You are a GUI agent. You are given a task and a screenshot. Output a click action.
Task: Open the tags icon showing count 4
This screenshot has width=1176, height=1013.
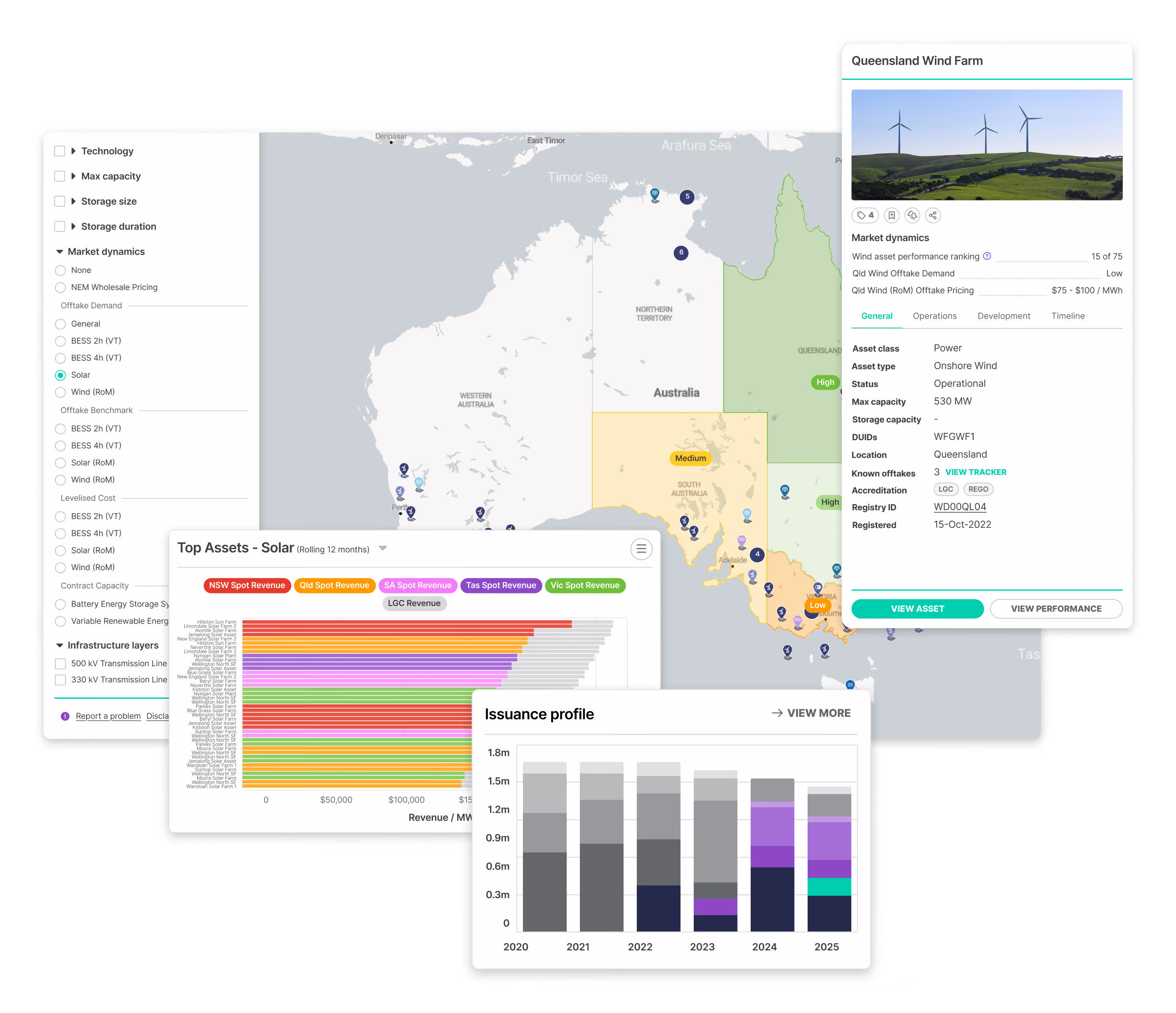865,216
